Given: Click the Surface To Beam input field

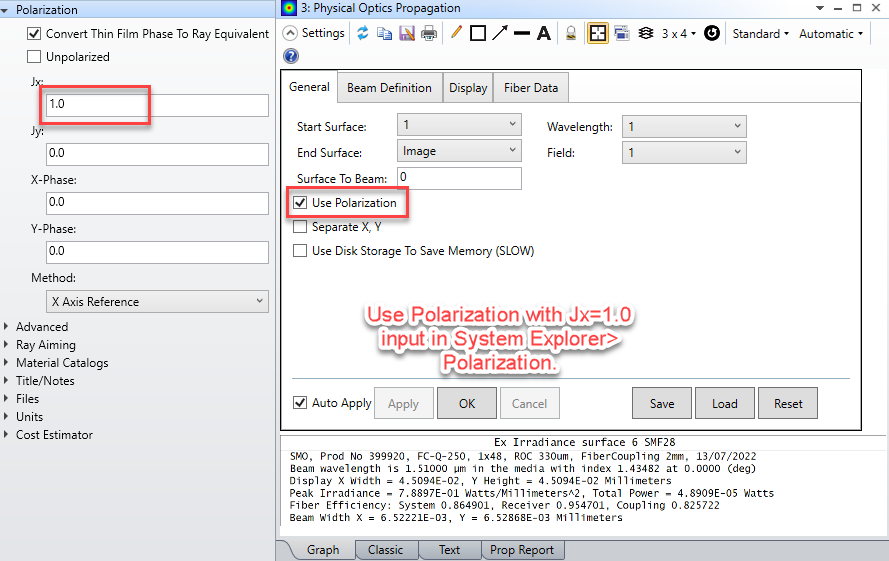Looking at the screenshot, I should click(459, 178).
